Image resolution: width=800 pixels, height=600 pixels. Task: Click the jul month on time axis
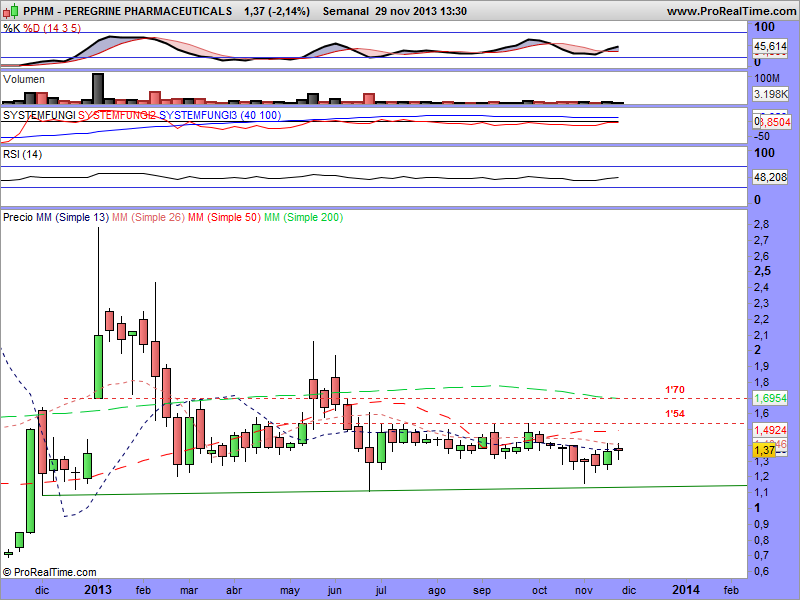381,591
